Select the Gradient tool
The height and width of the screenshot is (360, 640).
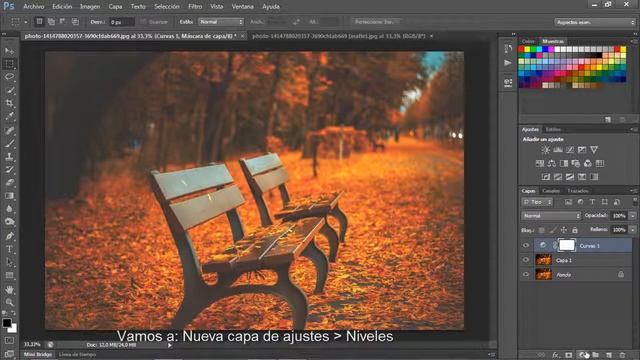(9, 196)
